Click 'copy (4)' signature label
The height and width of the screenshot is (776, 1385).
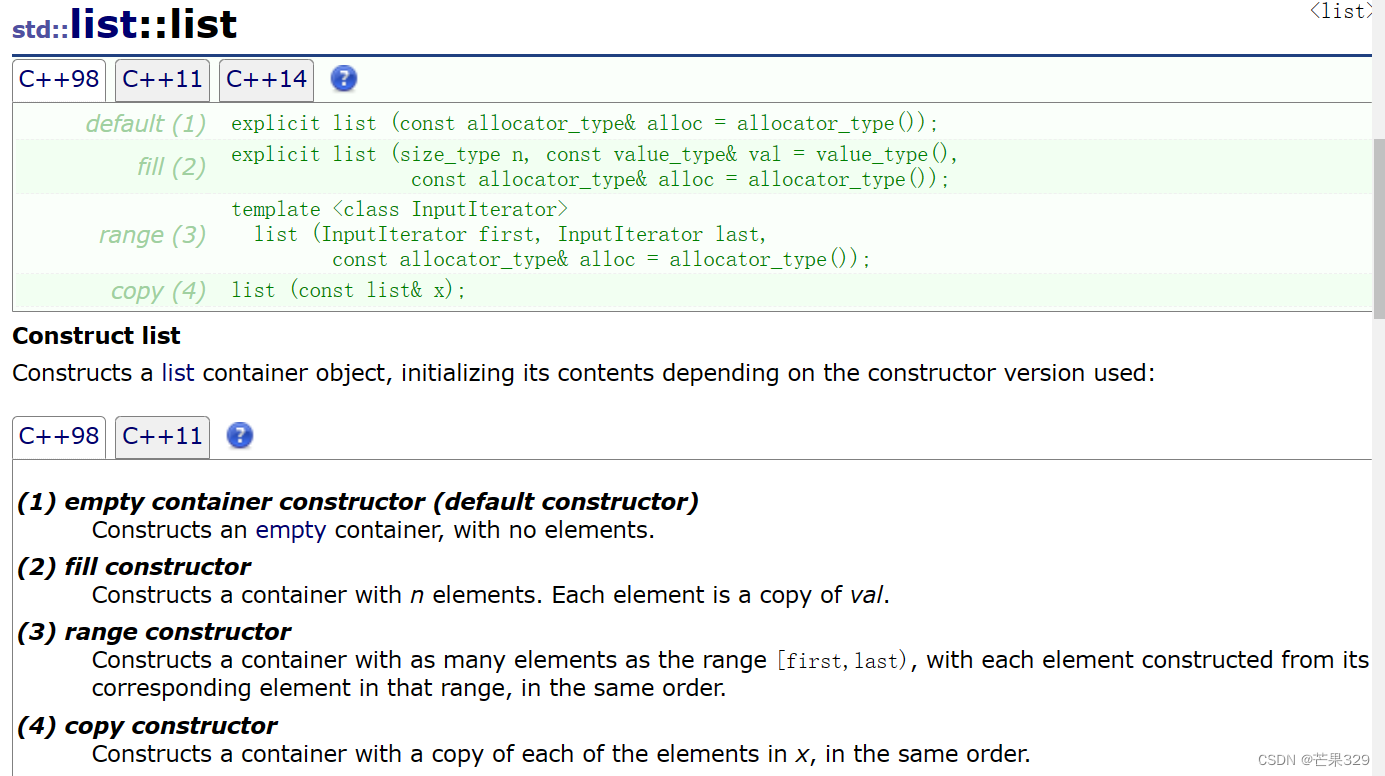(x=159, y=291)
